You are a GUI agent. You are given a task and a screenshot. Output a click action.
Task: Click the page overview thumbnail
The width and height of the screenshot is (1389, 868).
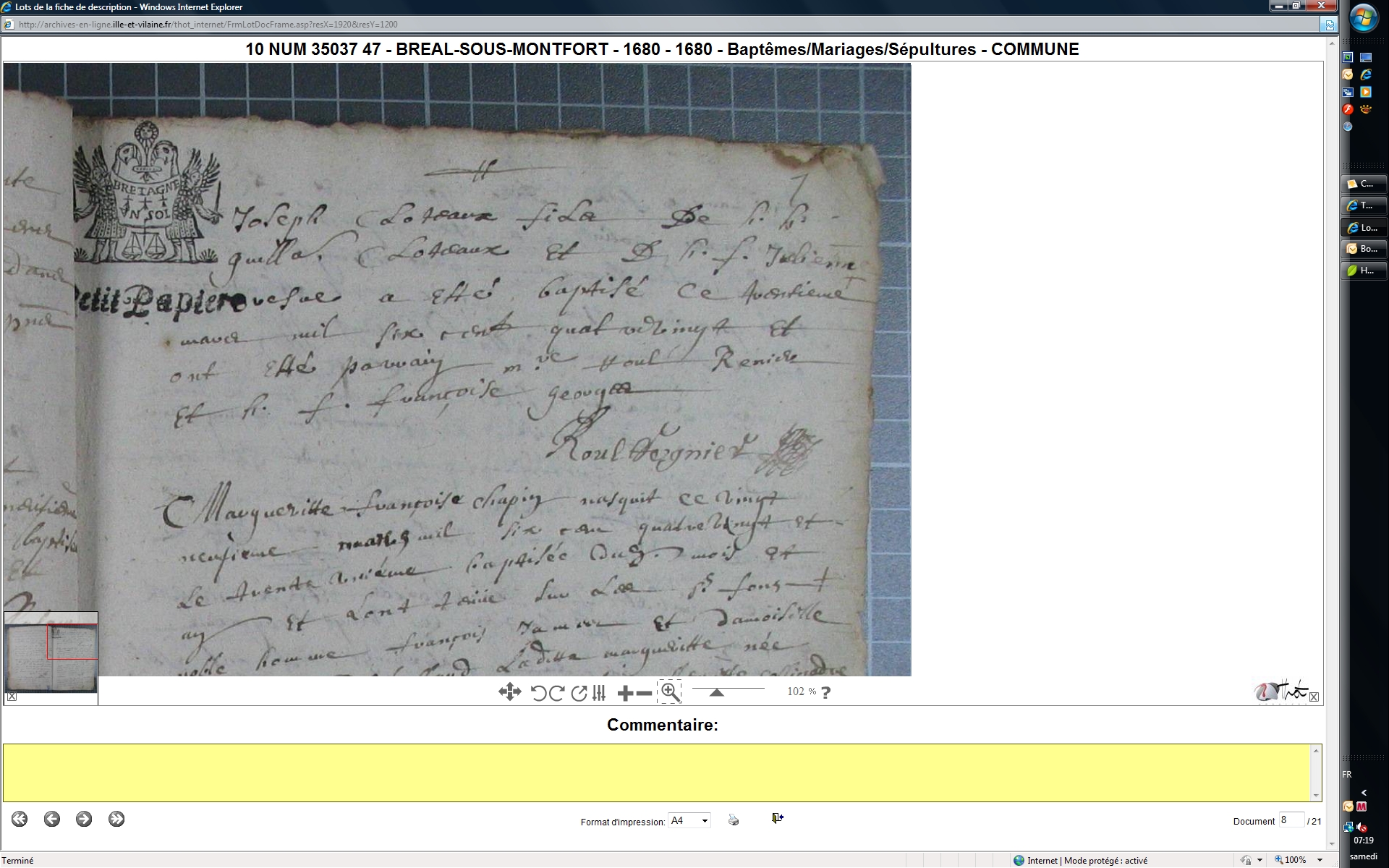tap(51, 653)
